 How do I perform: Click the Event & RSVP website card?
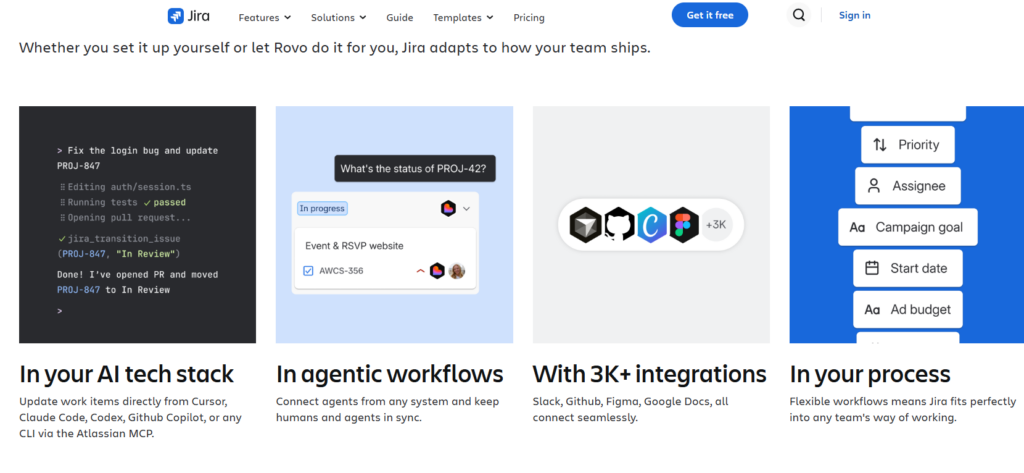[385, 259]
